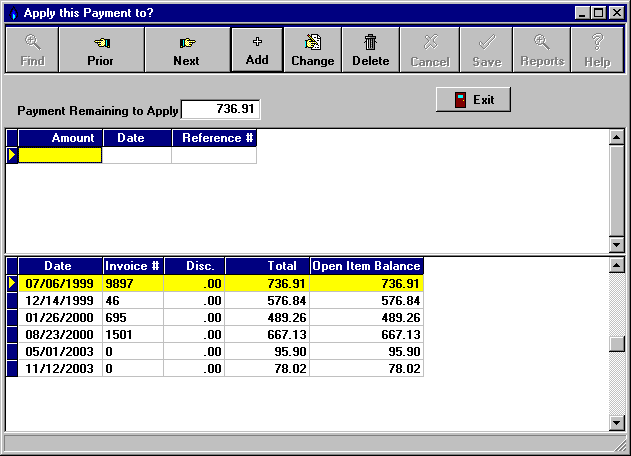The width and height of the screenshot is (631, 456).
Task: Open Help from the toolbar
Action: [x=597, y=49]
